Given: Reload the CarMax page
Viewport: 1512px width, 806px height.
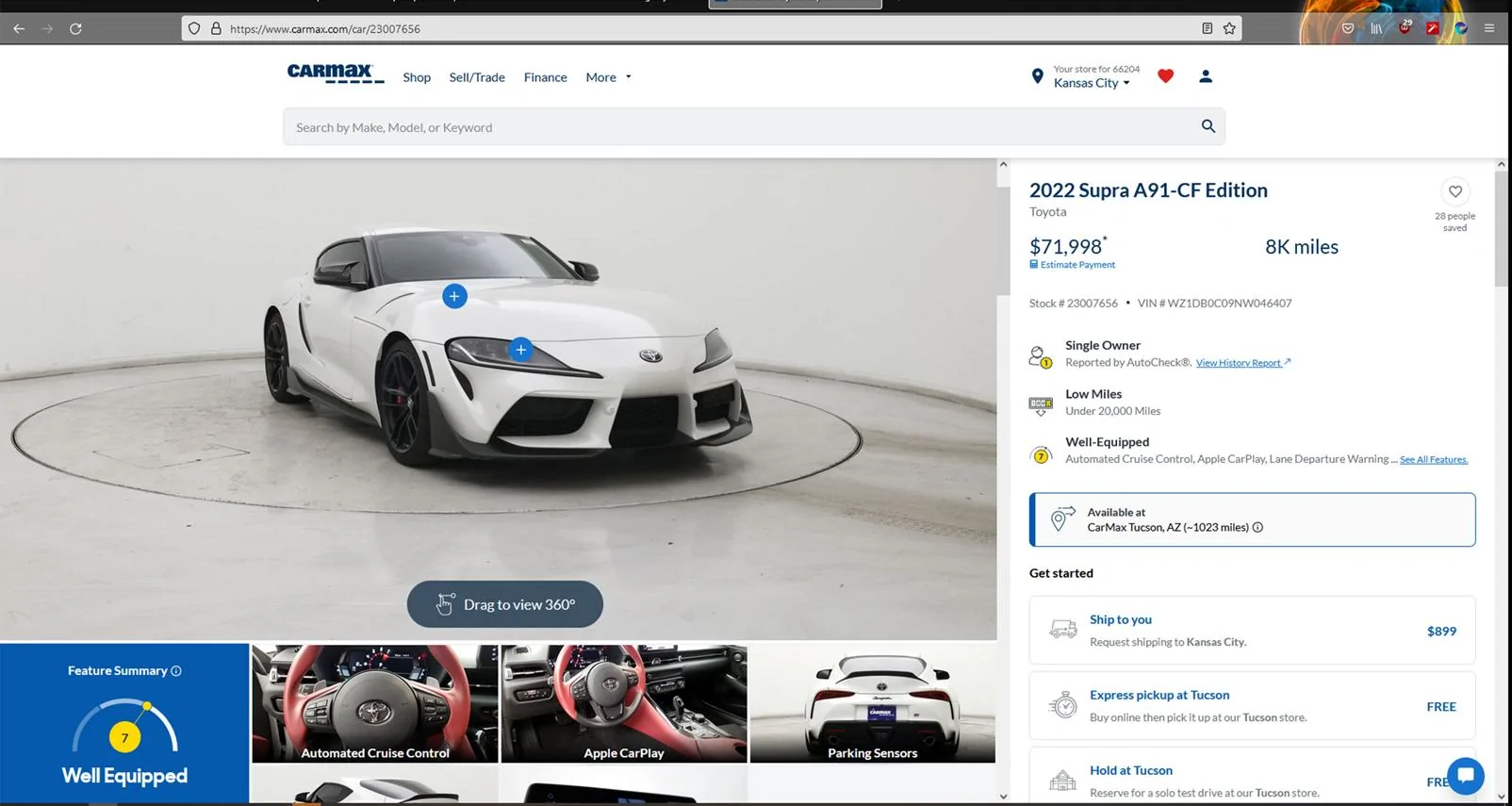Looking at the screenshot, I should click(75, 29).
